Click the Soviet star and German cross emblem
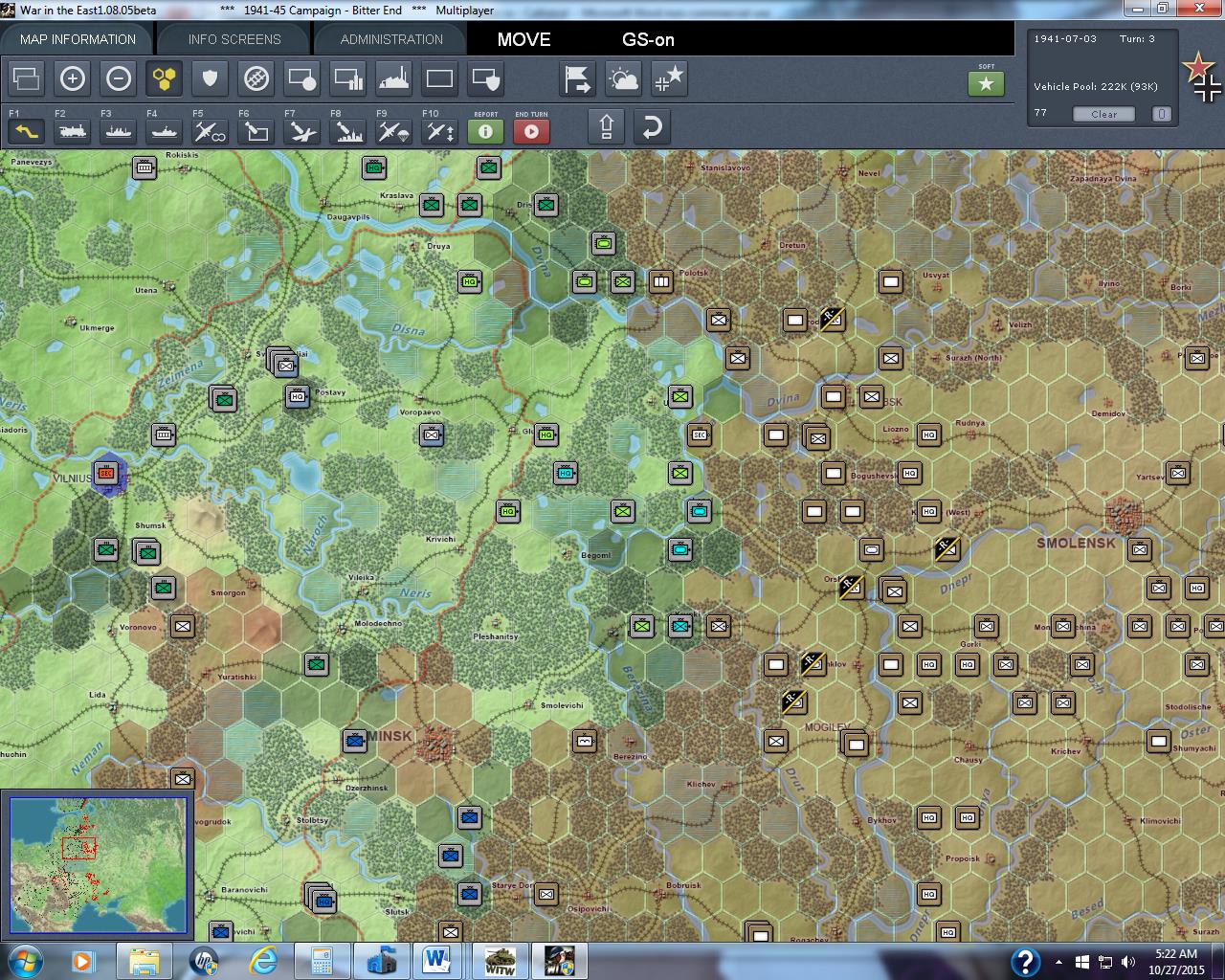The image size is (1225, 980). (1202, 77)
